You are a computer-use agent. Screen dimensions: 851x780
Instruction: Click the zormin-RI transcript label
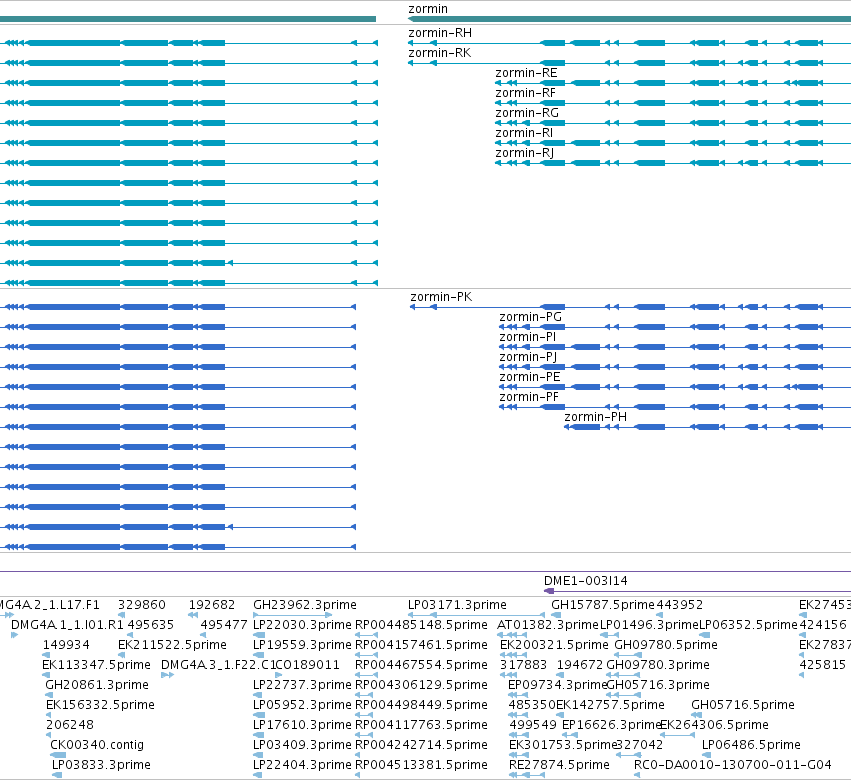click(524, 134)
